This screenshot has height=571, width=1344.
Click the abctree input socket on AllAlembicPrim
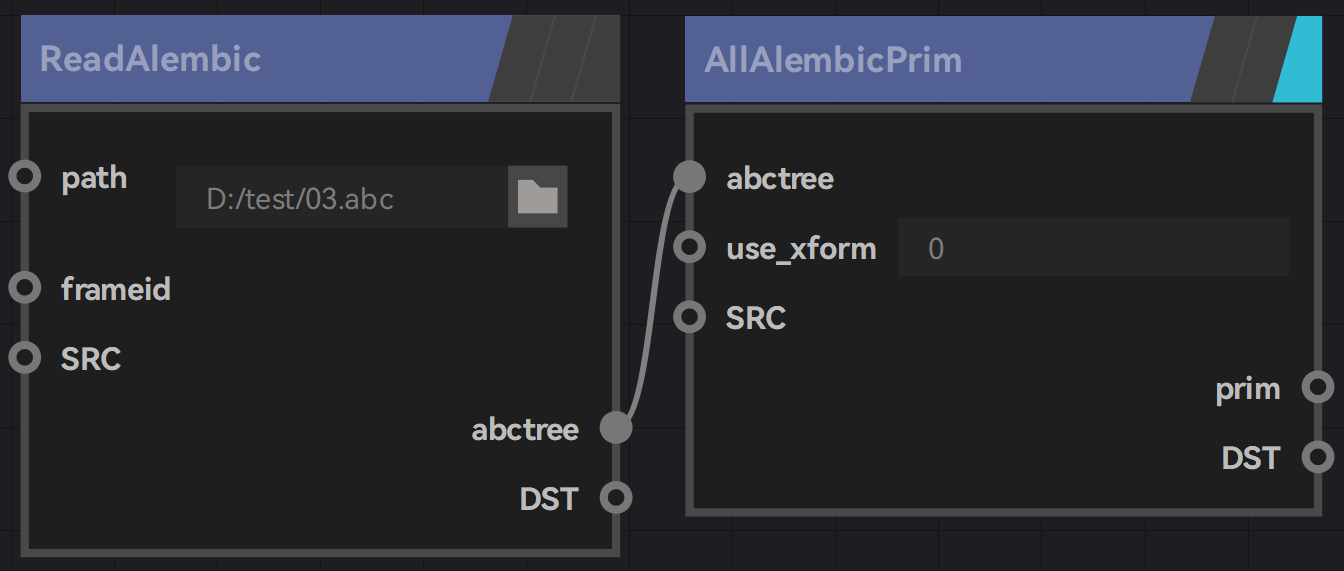click(689, 177)
